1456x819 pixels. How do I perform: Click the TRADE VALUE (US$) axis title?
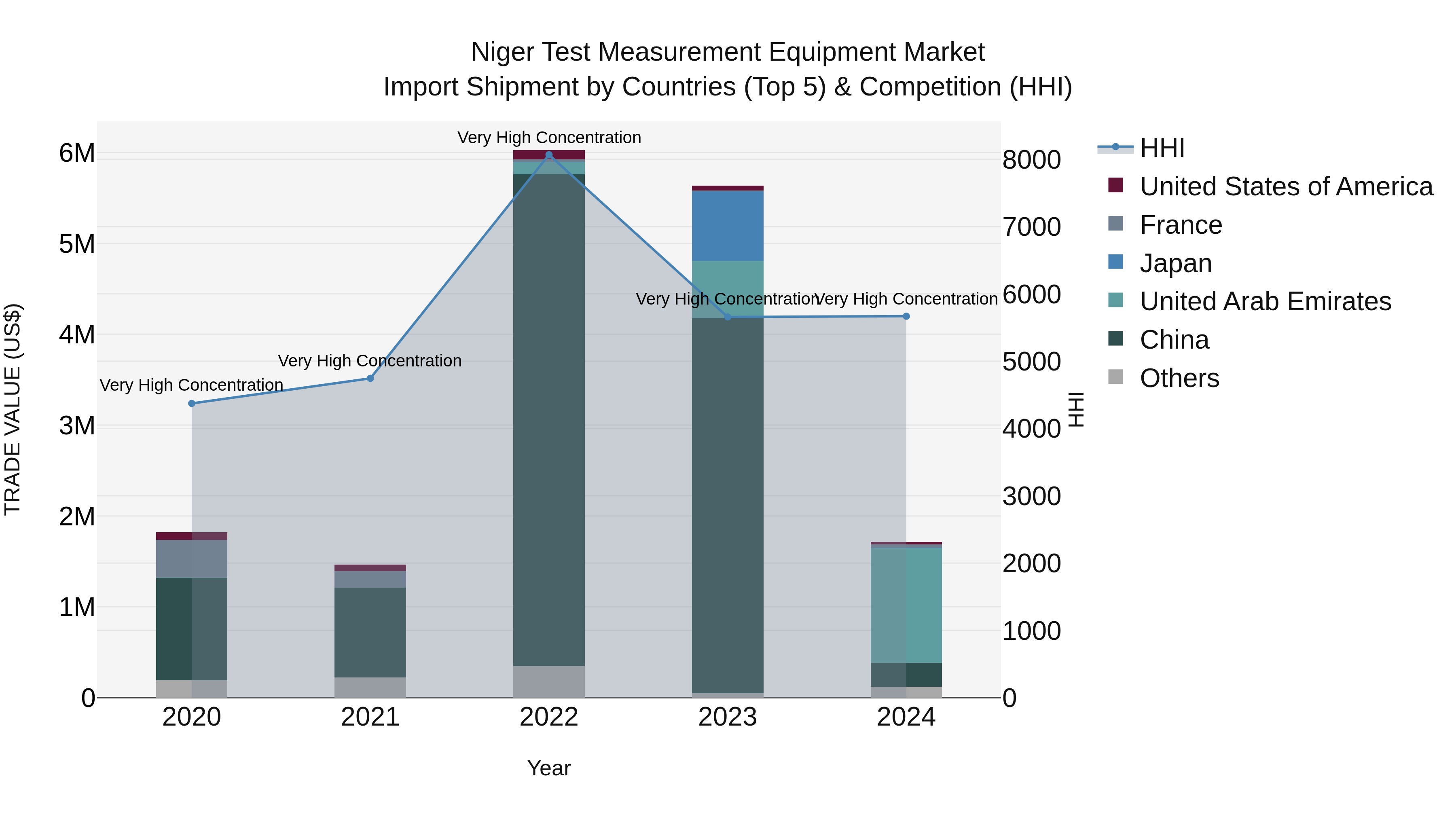pyautogui.click(x=13, y=409)
